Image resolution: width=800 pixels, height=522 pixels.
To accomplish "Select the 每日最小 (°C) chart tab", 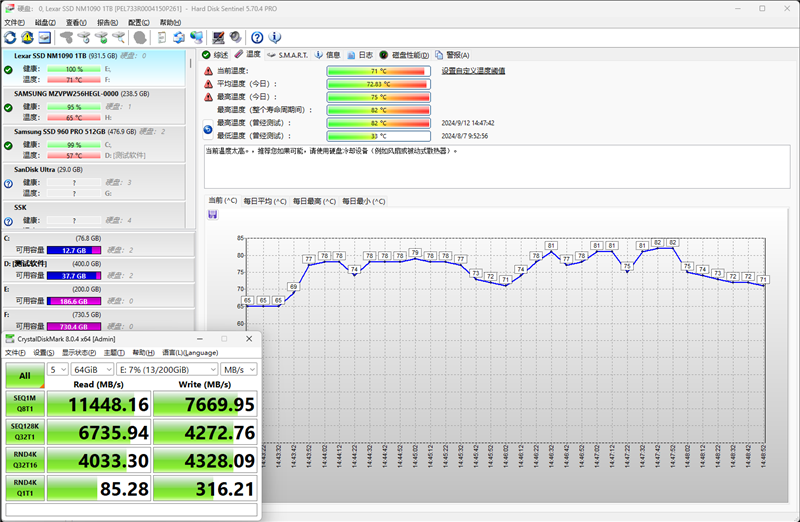I will click(363, 201).
